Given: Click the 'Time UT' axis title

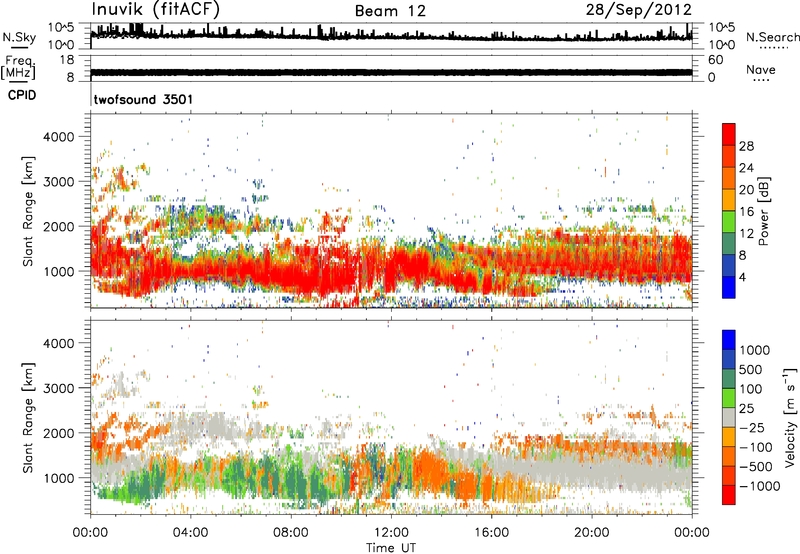Looking at the screenshot, I should pyautogui.click(x=391, y=548).
